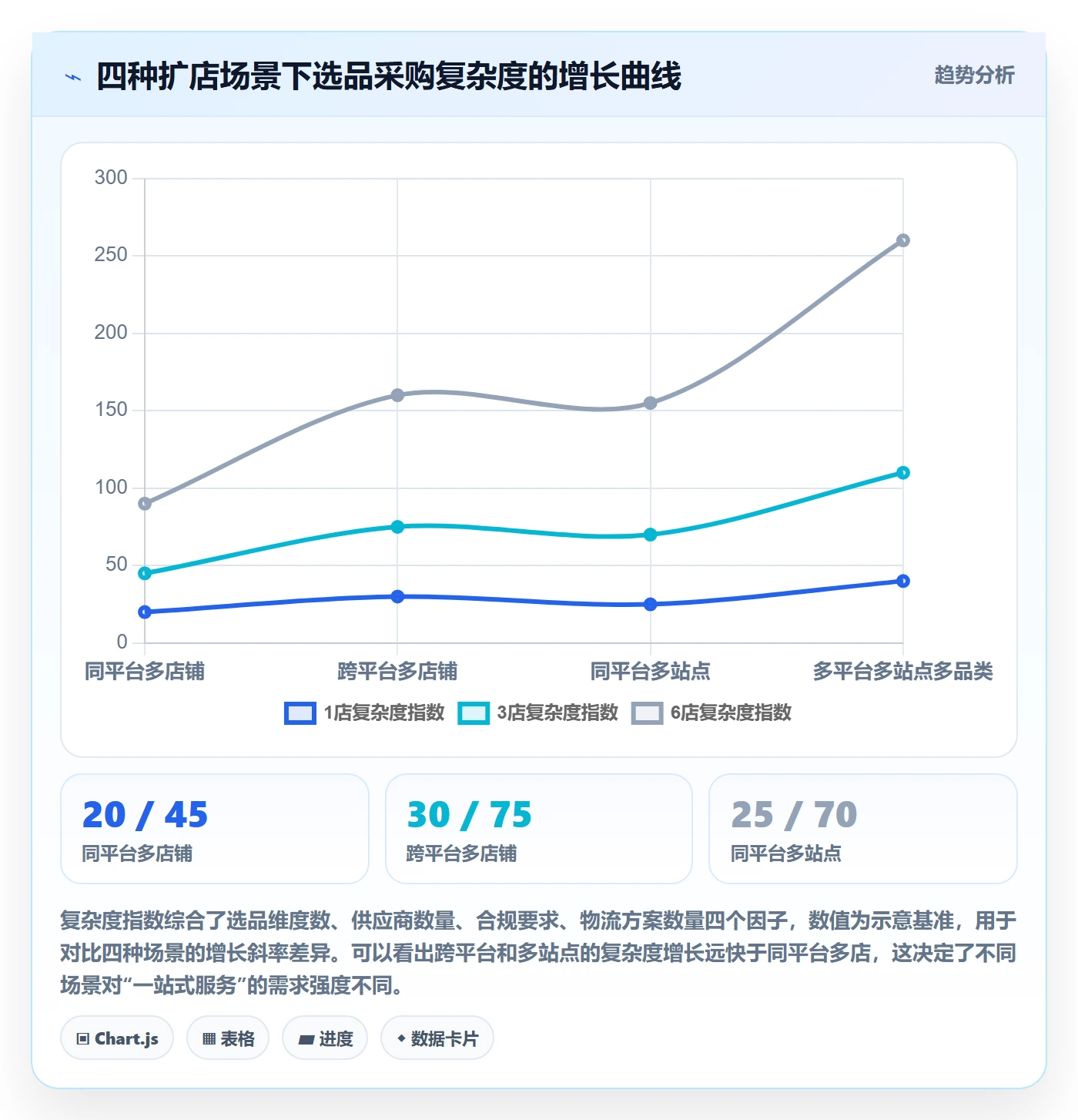Click the lightning bolt icon beside the title
Viewport: 1078px width, 1120px height.
(x=73, y=77)
